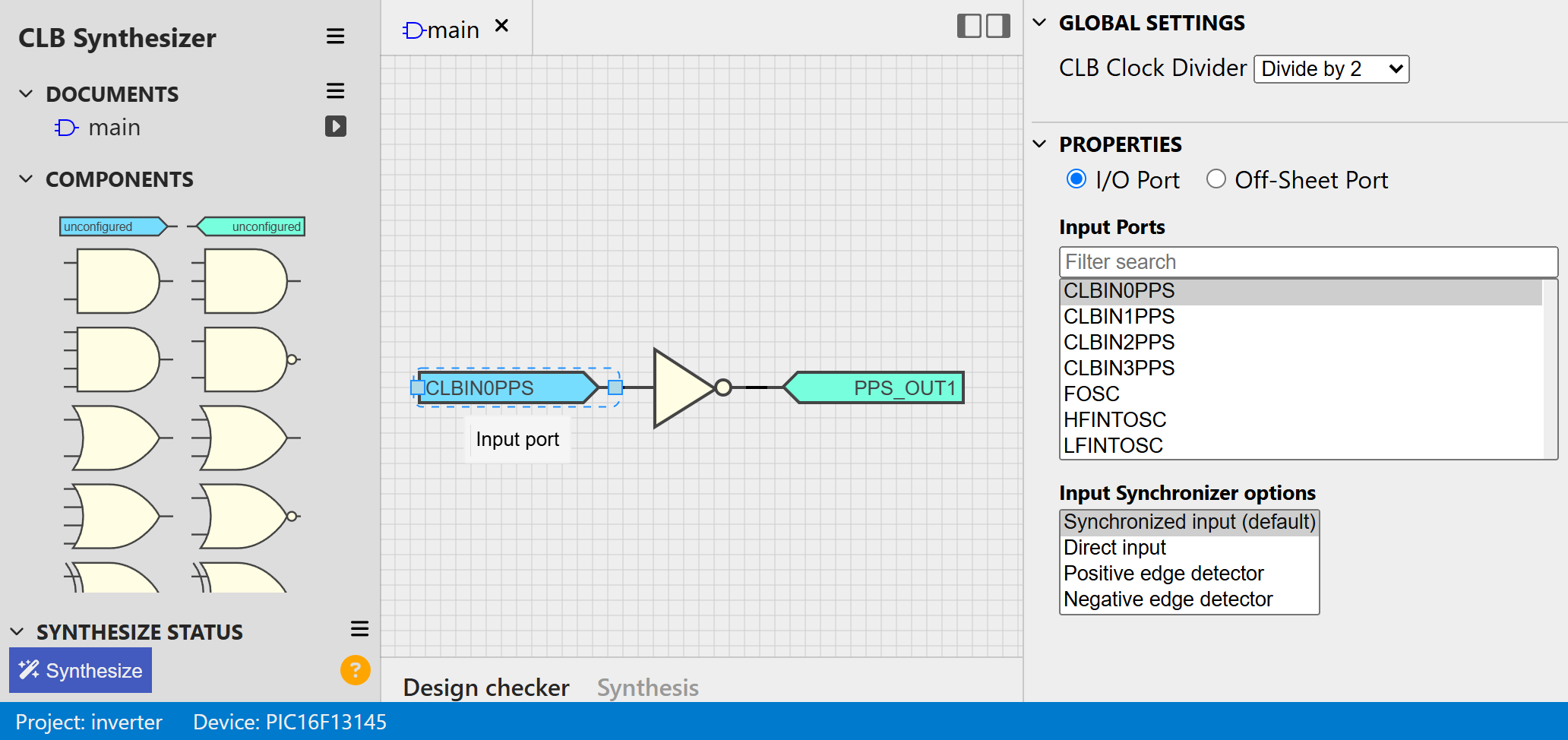The height and width of the screenshot is (740, 1568).
Task: Click the Synthesize button
Action: coord(81,670)
